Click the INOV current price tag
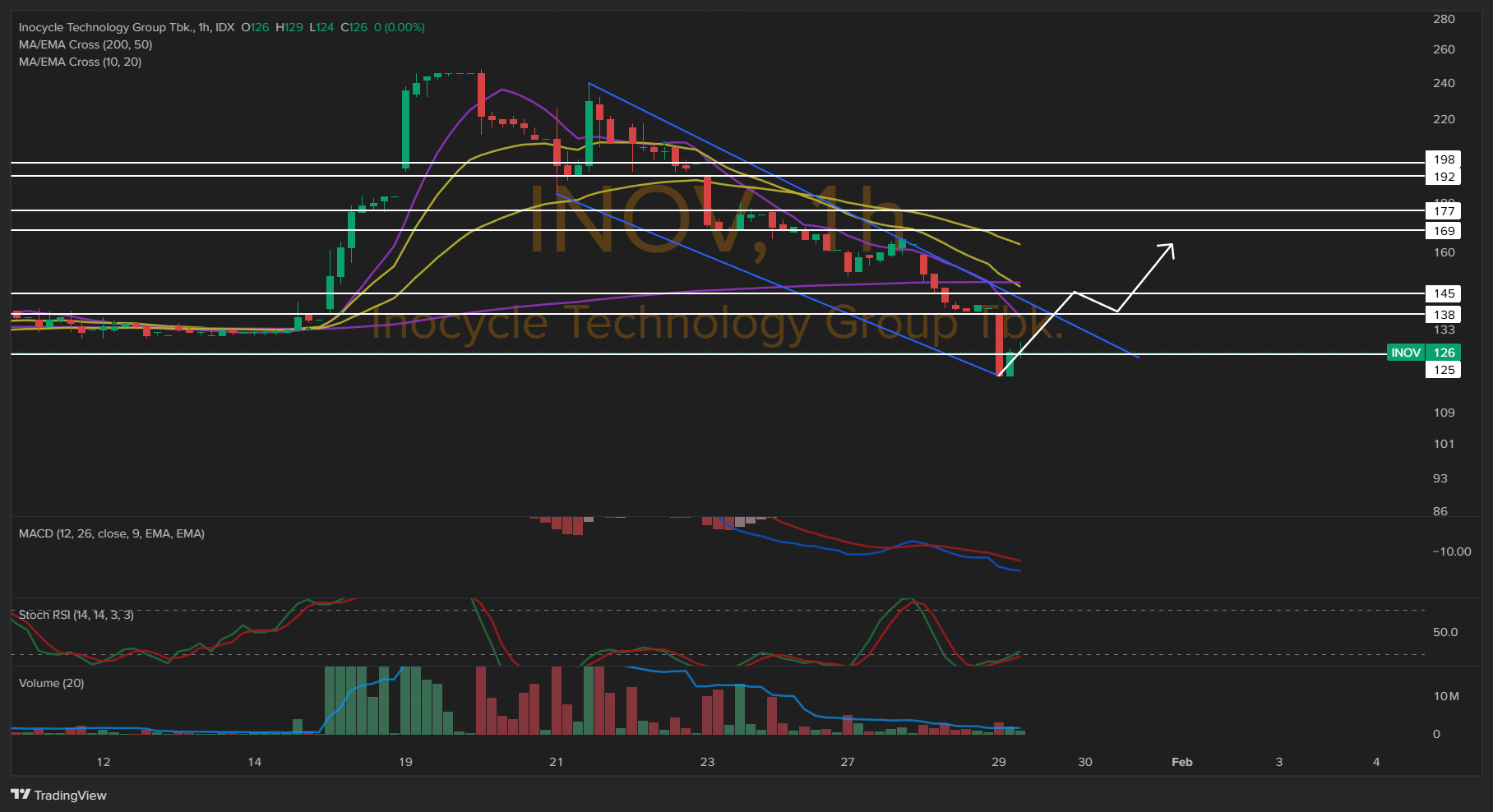 point(1405,353)
